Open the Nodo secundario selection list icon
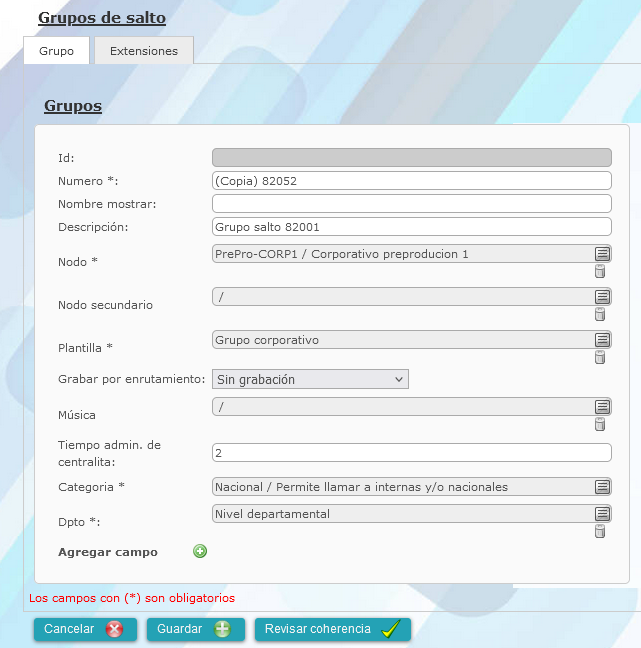The height and width of the screenshot is (648, 641). point(602,297)
